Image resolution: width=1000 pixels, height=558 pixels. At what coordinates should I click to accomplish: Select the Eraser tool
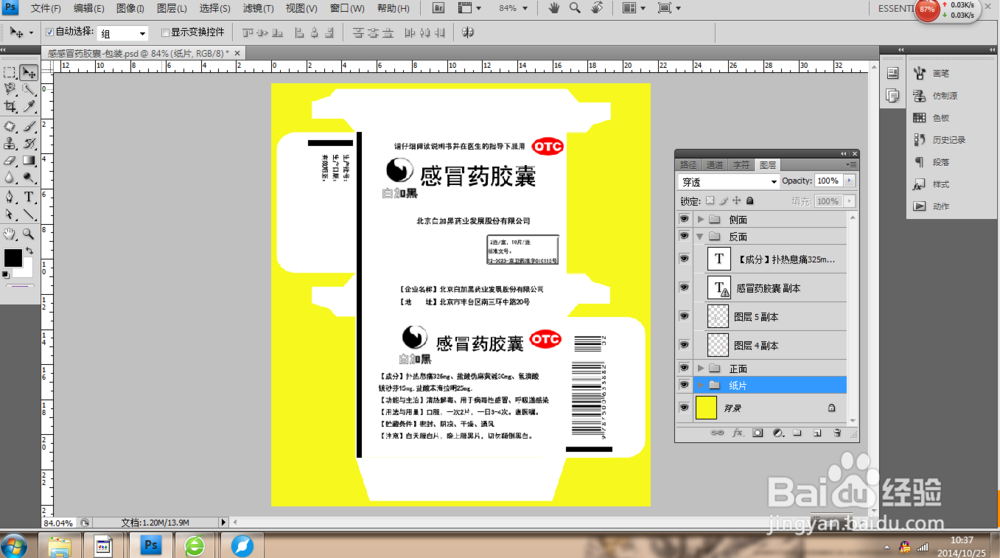tap(10, 161)
